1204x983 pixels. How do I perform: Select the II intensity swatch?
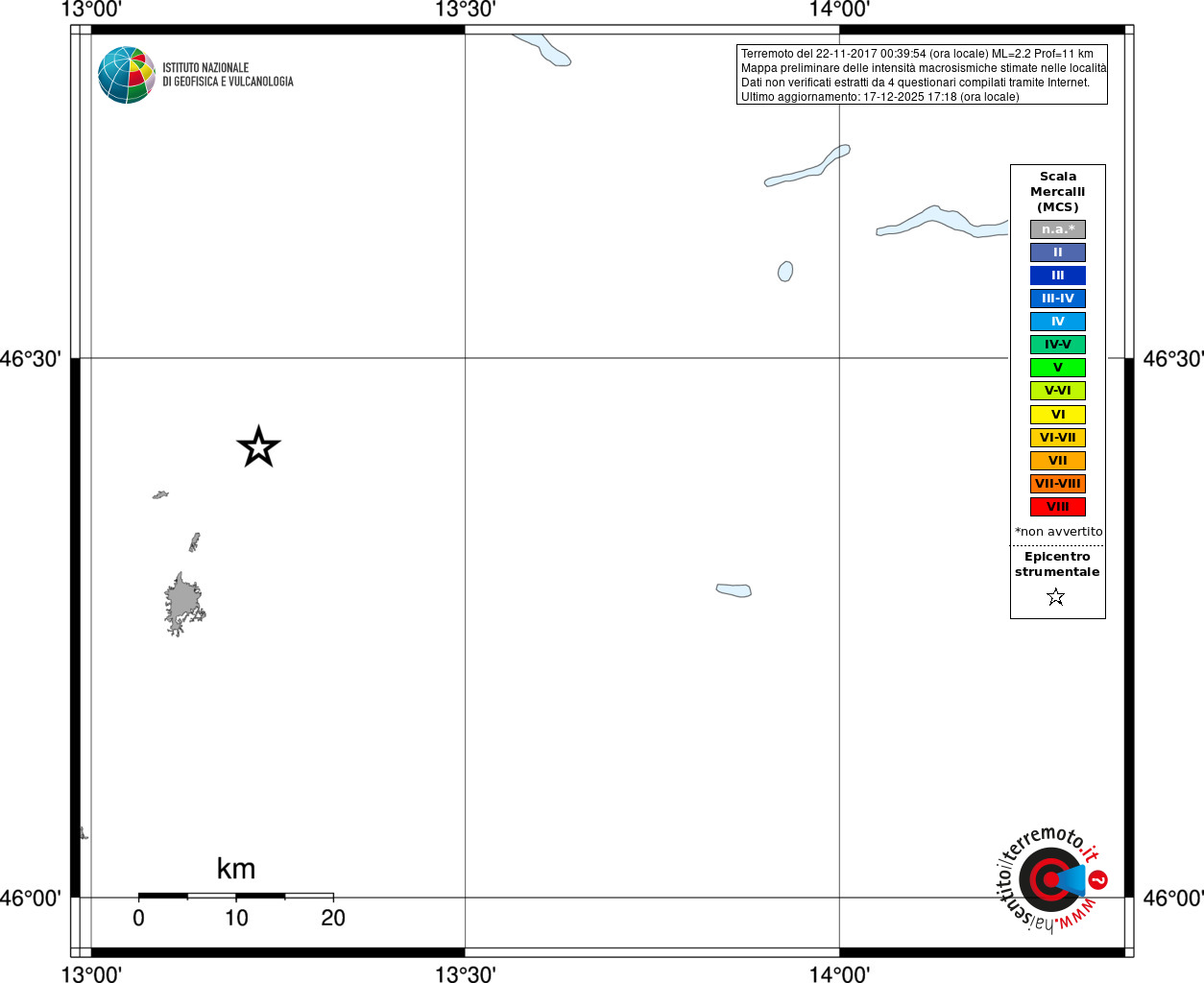[x=1058, y=252]
